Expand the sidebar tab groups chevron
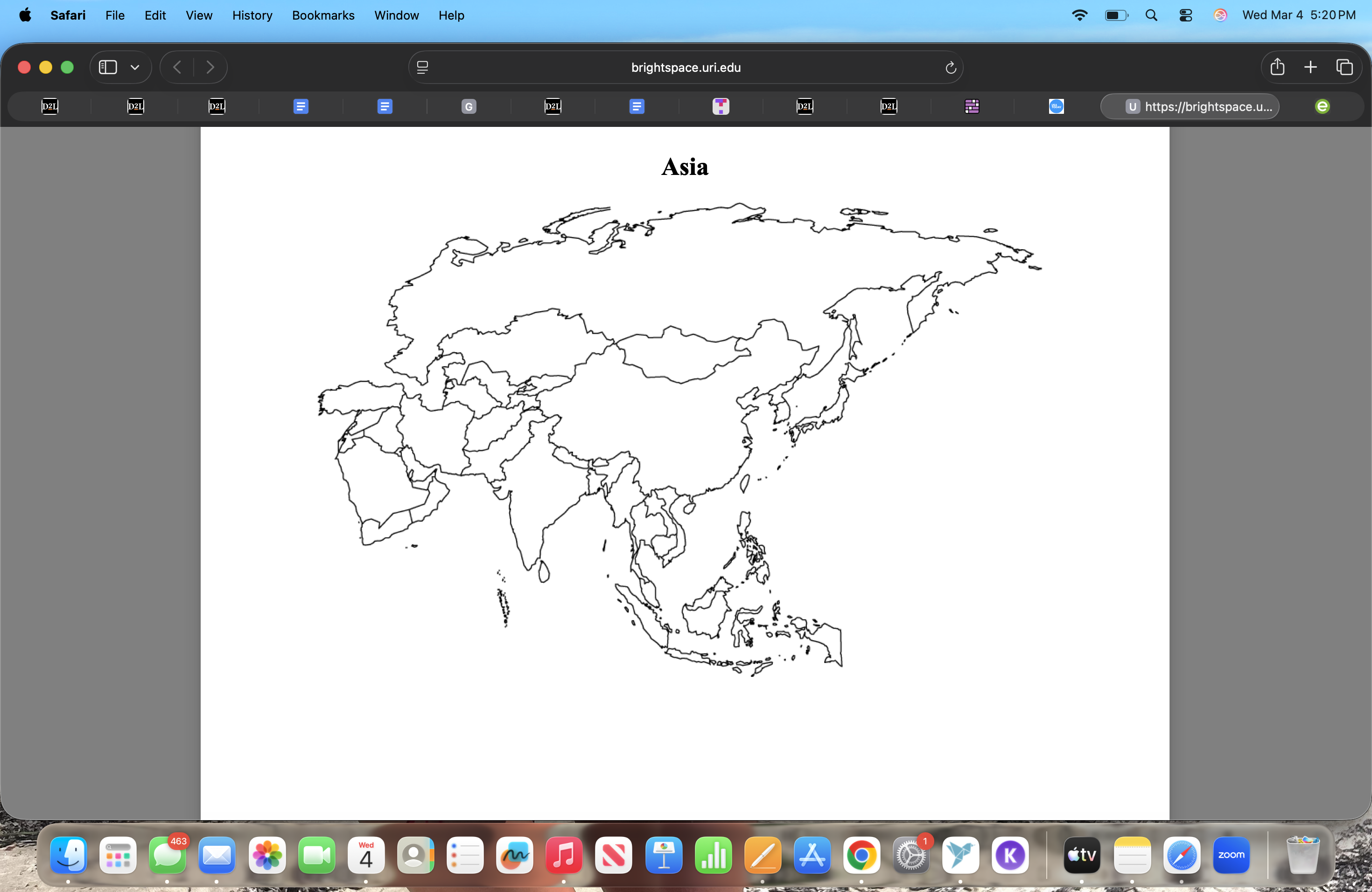This screenshot has width=1372, height=892. (135, 68)
